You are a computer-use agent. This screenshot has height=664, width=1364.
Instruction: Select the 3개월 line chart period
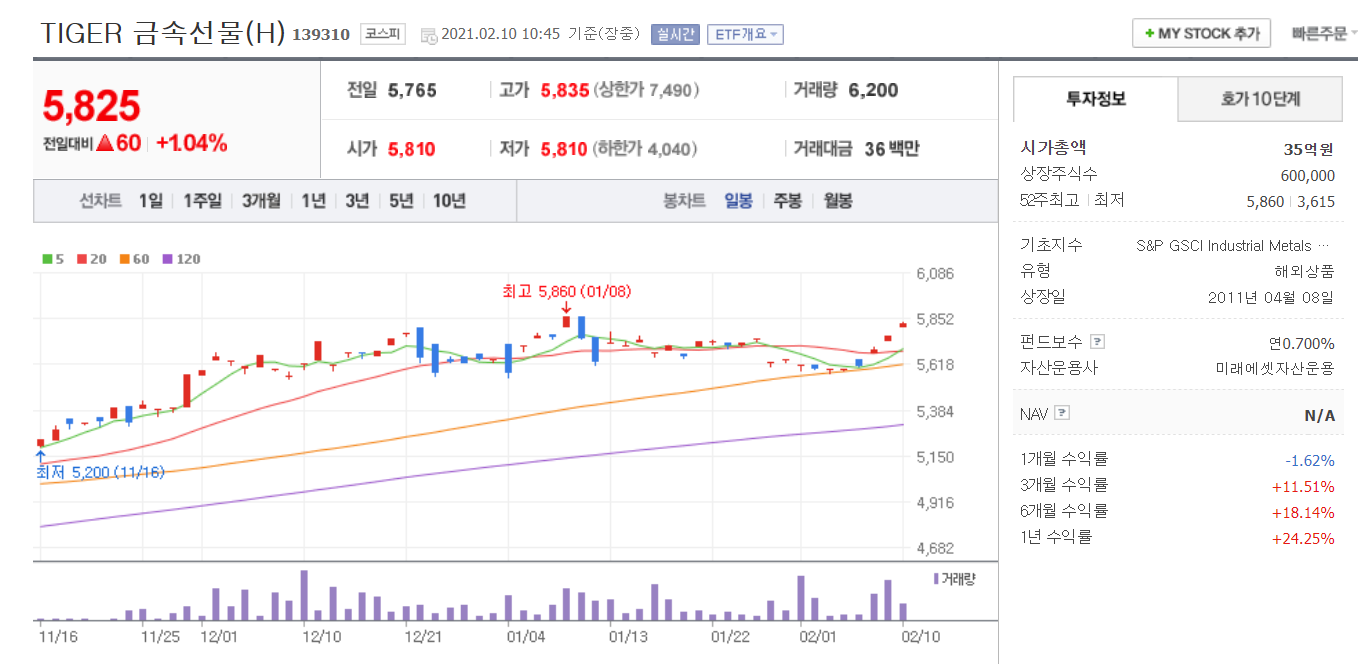coord(261,201)
